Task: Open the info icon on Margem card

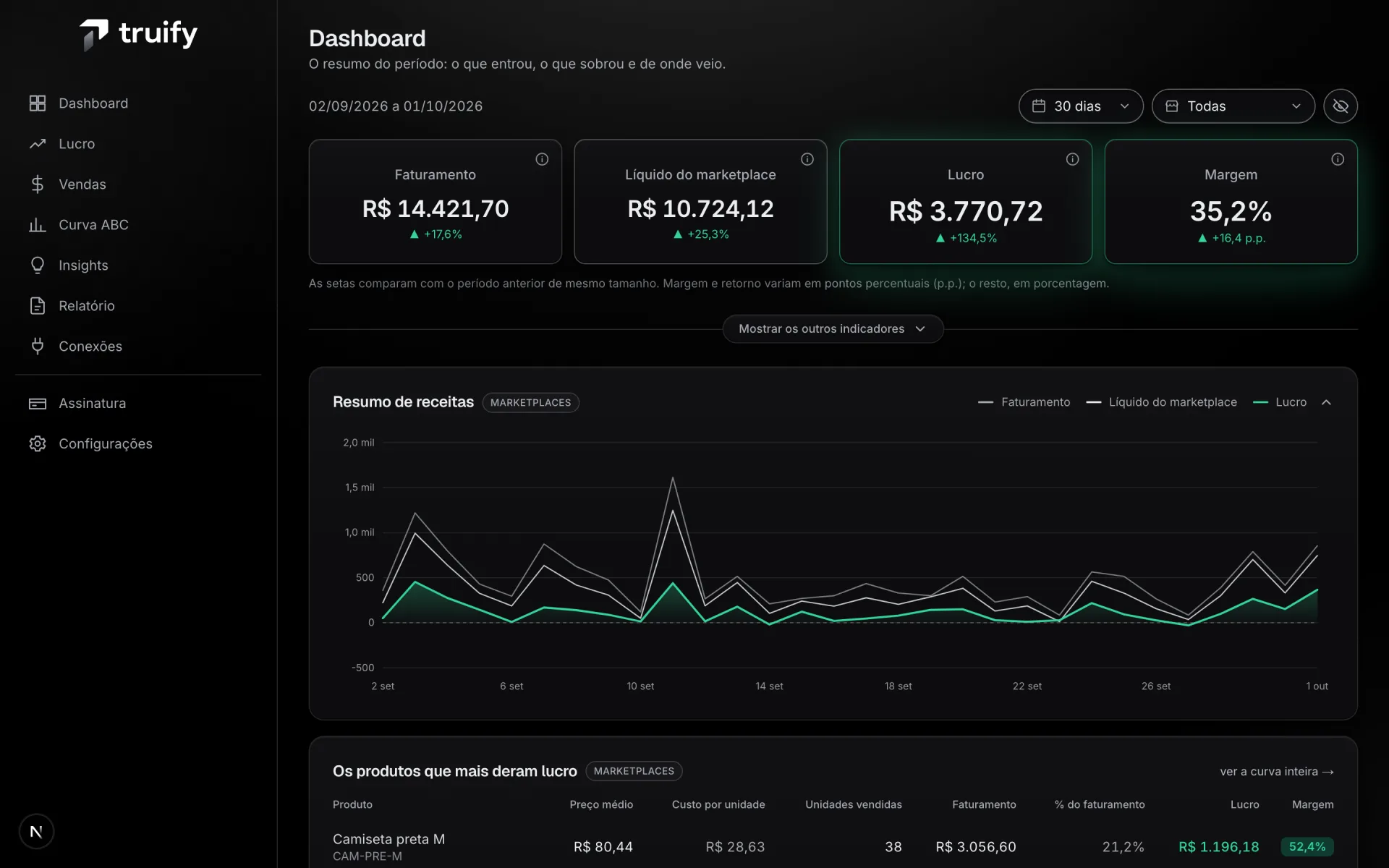Action: pos(1338,159)
